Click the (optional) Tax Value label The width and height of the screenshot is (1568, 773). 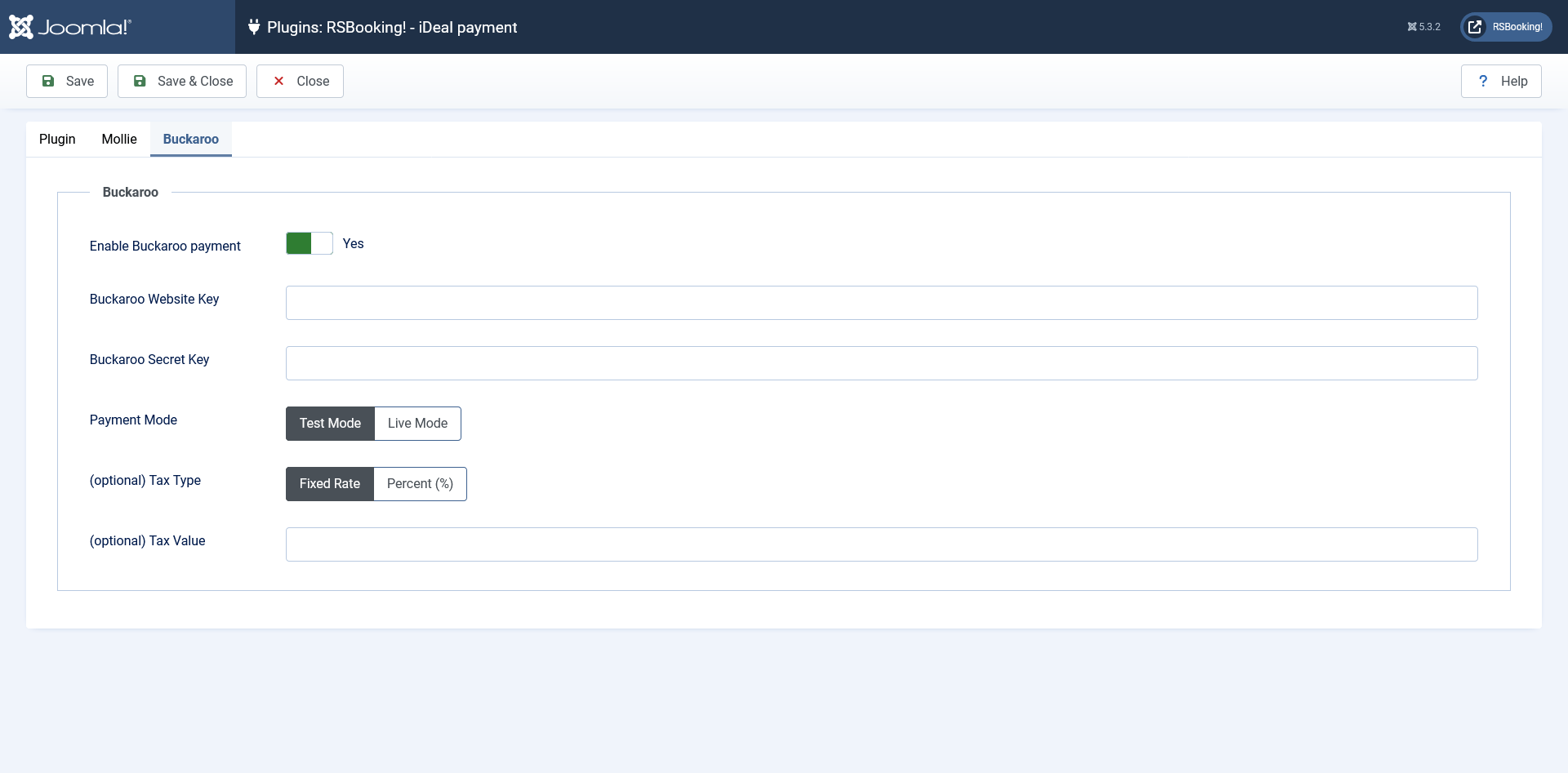(148, 540)
